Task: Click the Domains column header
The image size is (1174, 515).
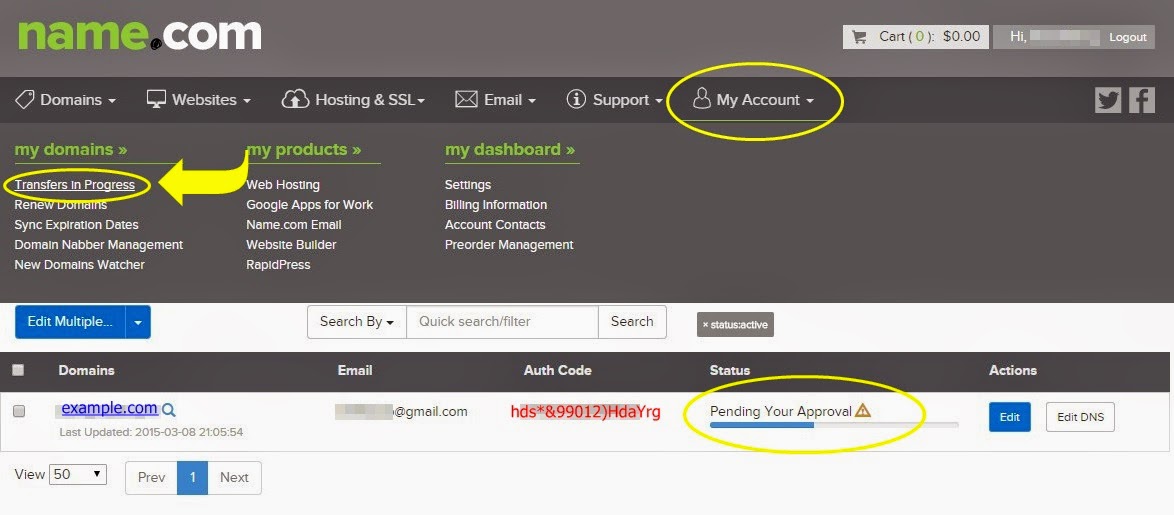Action: pyautogui.click(x=87, y=371)
